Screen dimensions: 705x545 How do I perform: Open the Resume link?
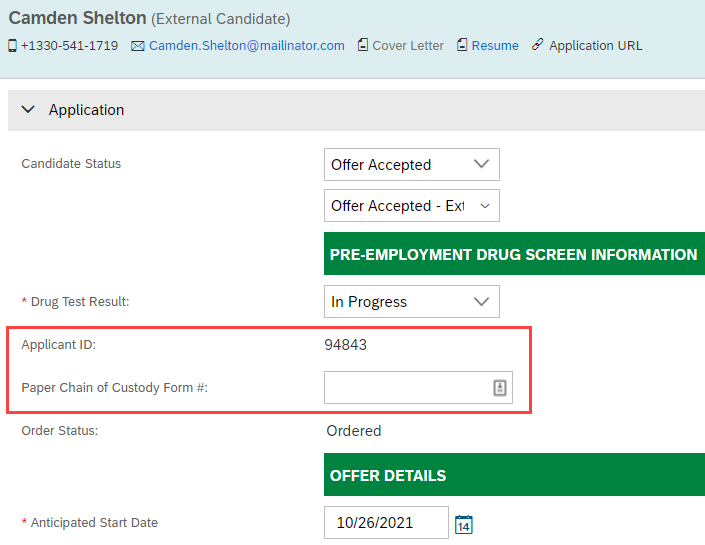point(495,46)
